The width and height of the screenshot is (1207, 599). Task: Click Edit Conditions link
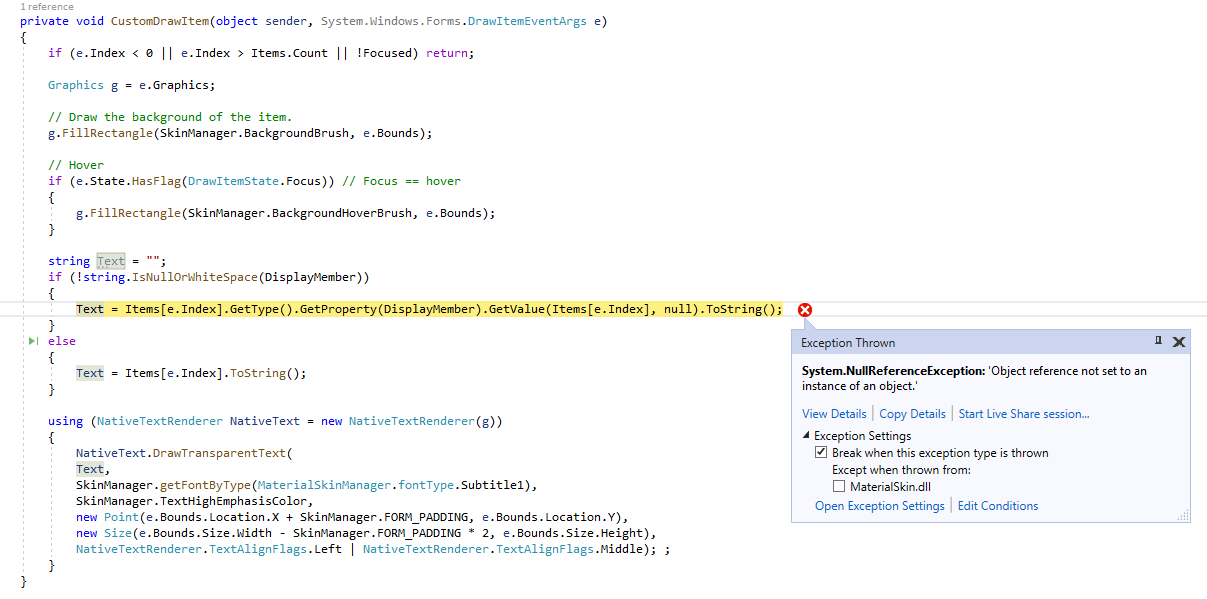(998, 506)
